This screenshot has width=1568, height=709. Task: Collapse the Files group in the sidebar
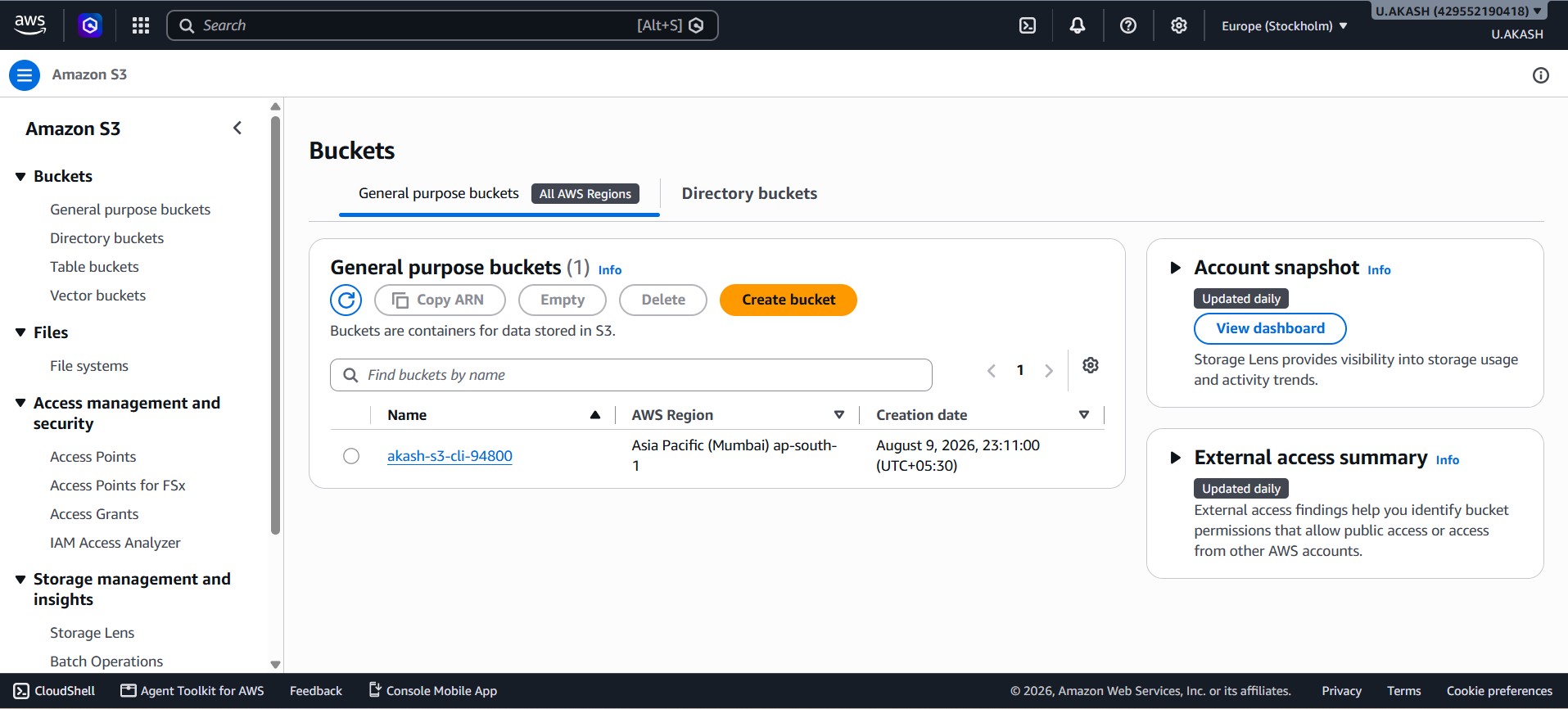20,332
